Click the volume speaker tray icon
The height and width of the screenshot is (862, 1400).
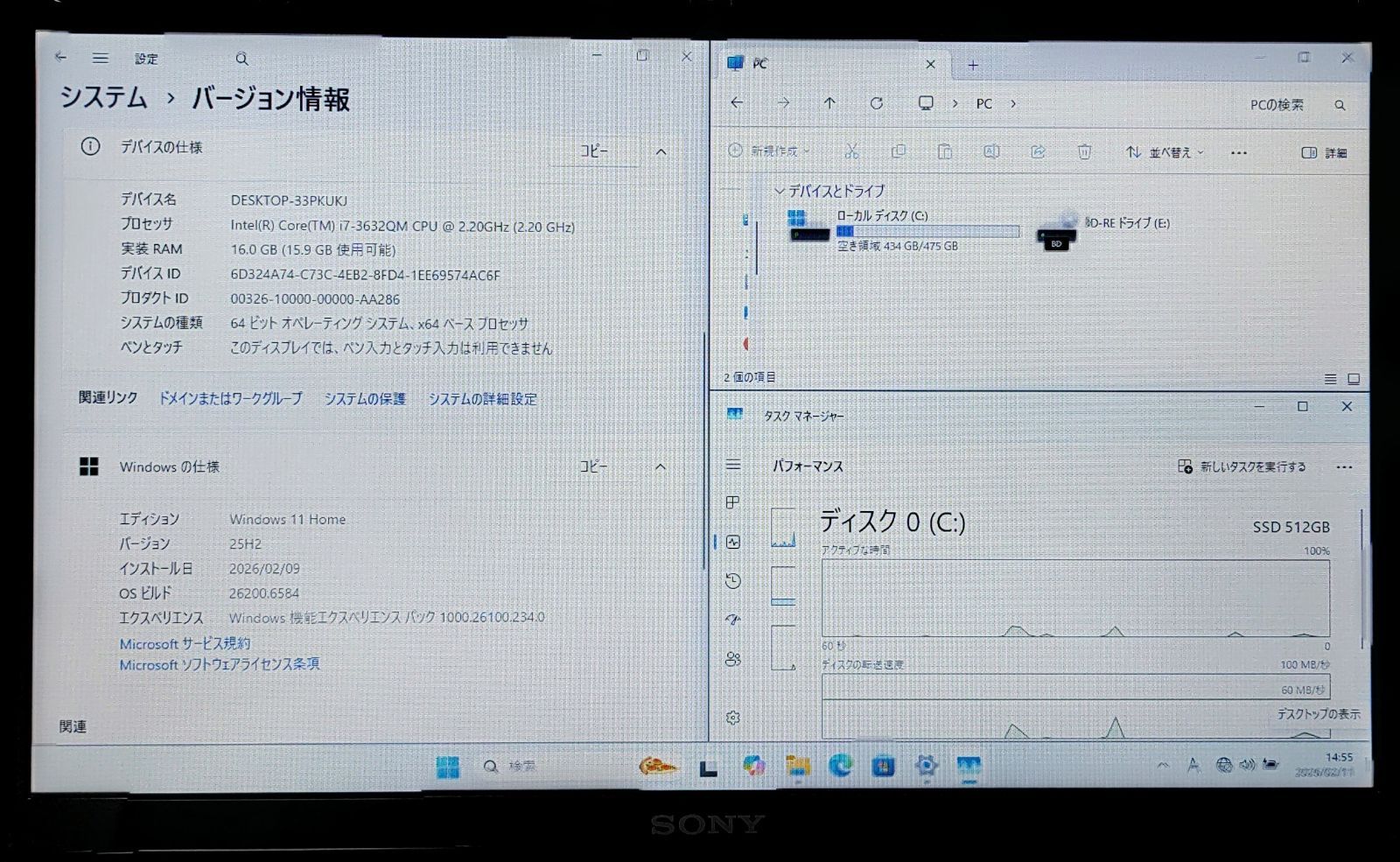(1247, 765)
